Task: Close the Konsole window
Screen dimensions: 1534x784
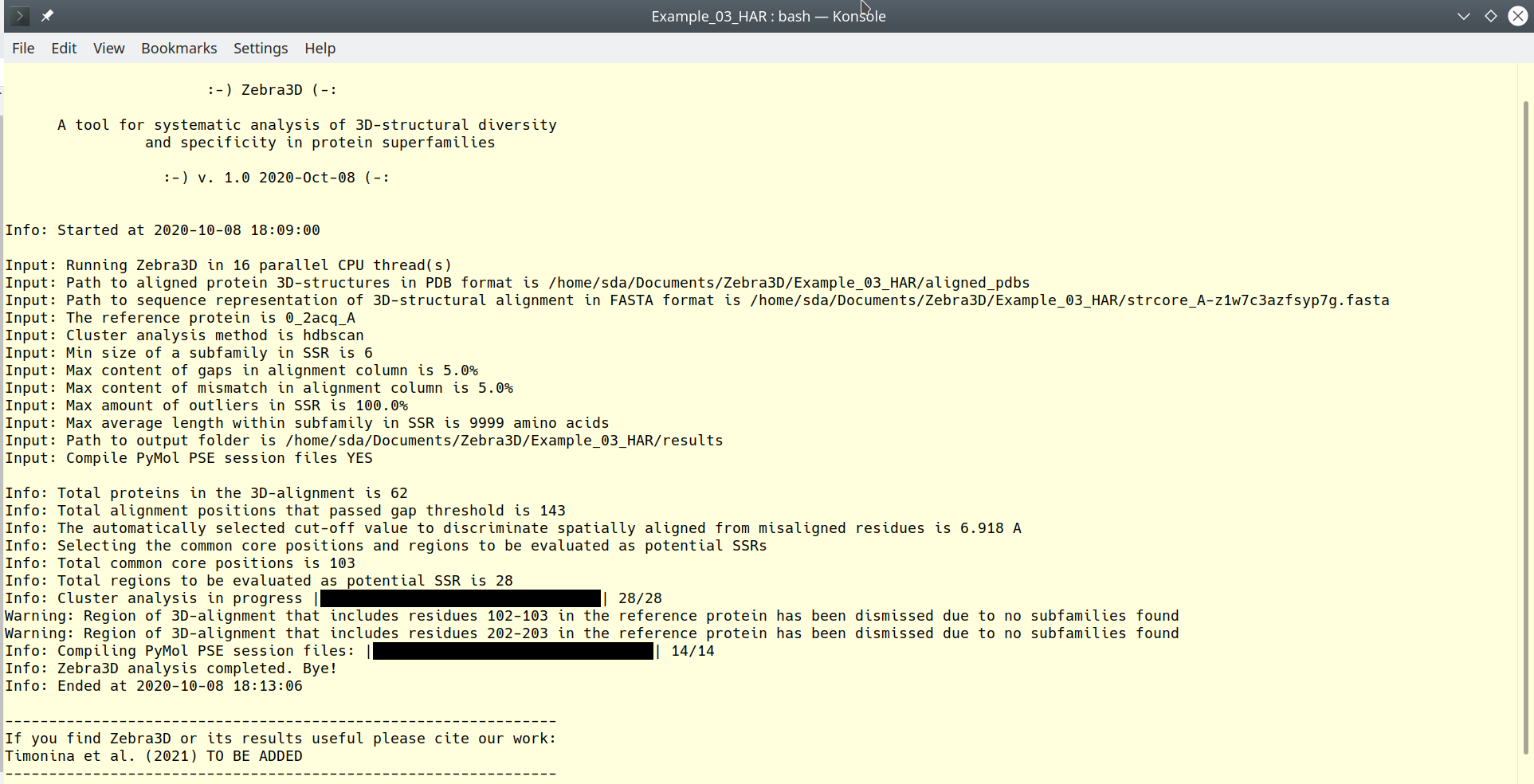Action: (x=1518, y=16)
